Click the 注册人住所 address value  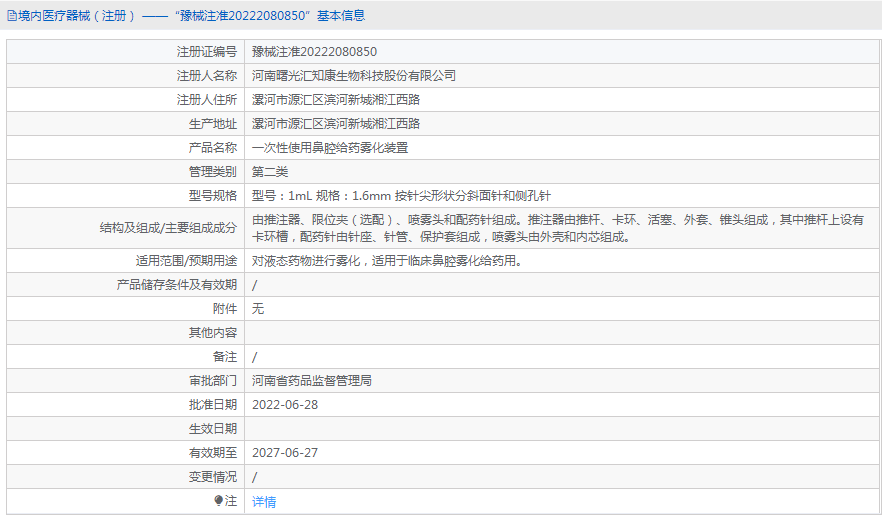click(x=336, y=100)
